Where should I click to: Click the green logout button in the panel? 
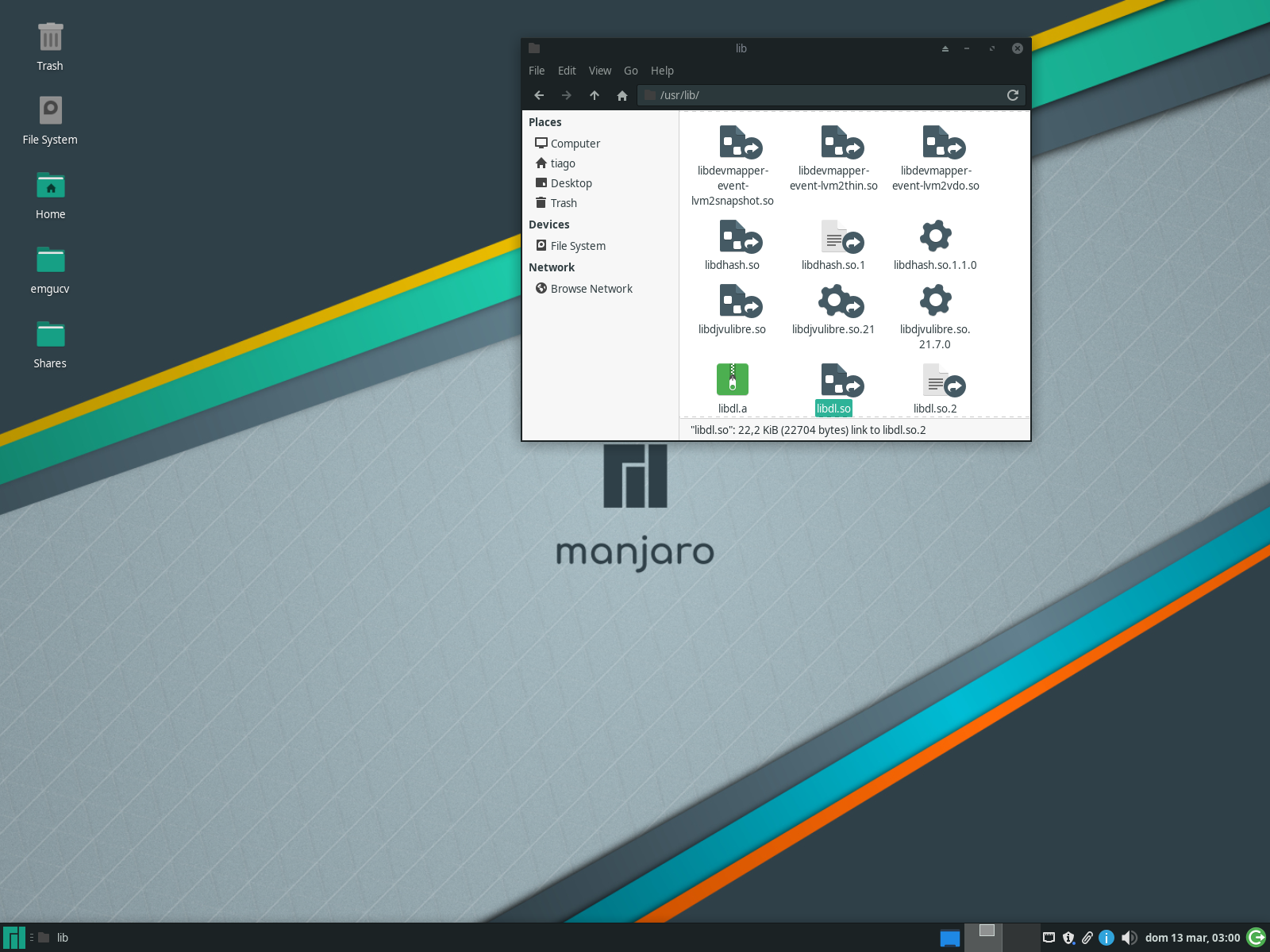tap(1257, 938)
